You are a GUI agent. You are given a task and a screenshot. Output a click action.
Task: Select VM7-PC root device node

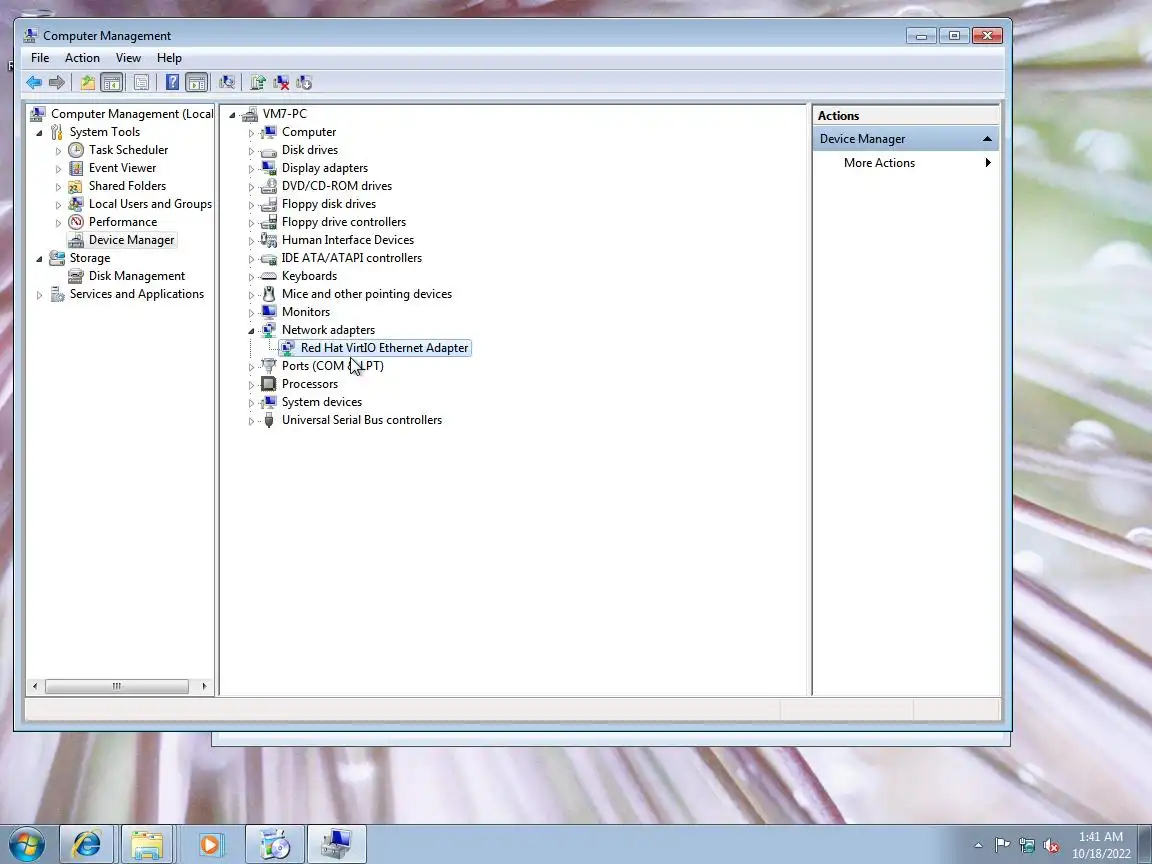284,114
